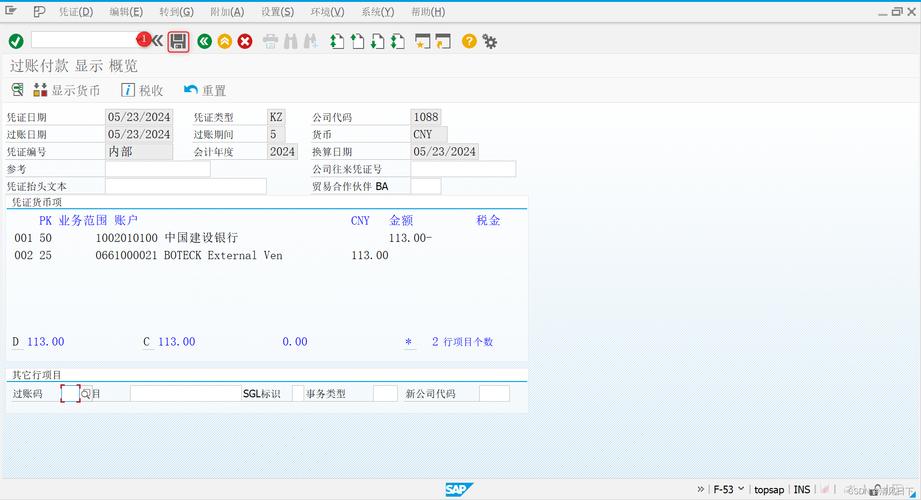921x500 pixels.
Task: Generate a shortcut icon in toolbar
Action: [443, 41]
